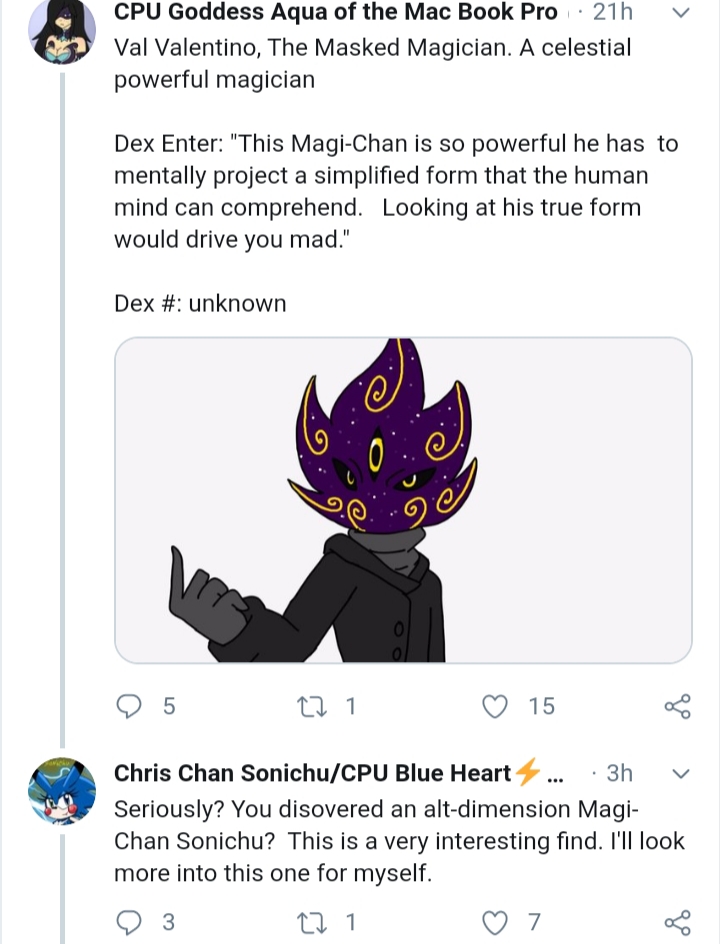Open reply on the Masked Magician tweet
Image resolution: width=720 pixels, height=944 pixels.
(128, 706)
